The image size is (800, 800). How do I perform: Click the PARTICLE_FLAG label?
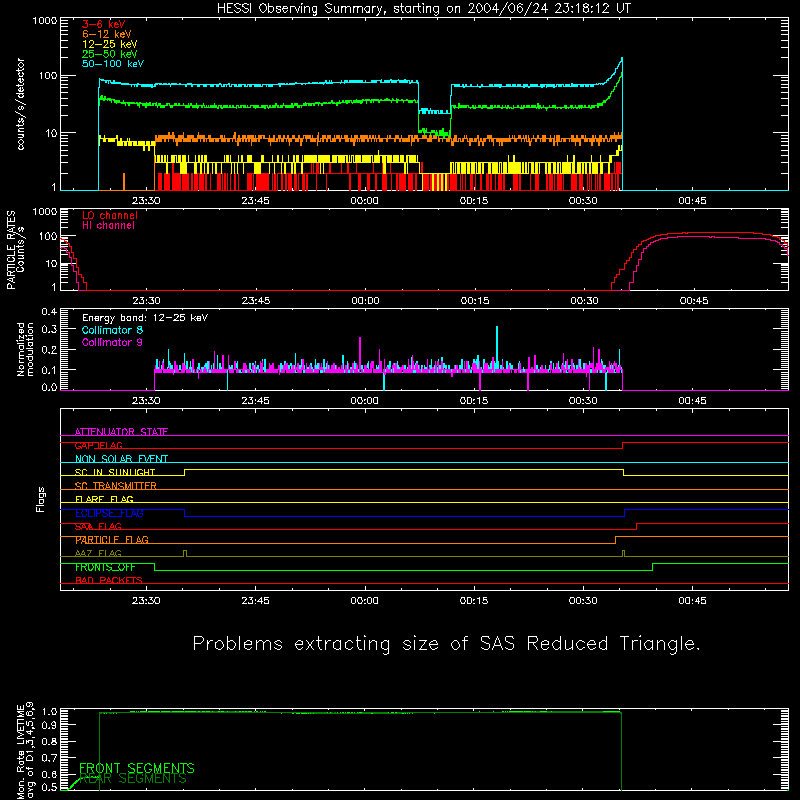click(x=112, y=540)
